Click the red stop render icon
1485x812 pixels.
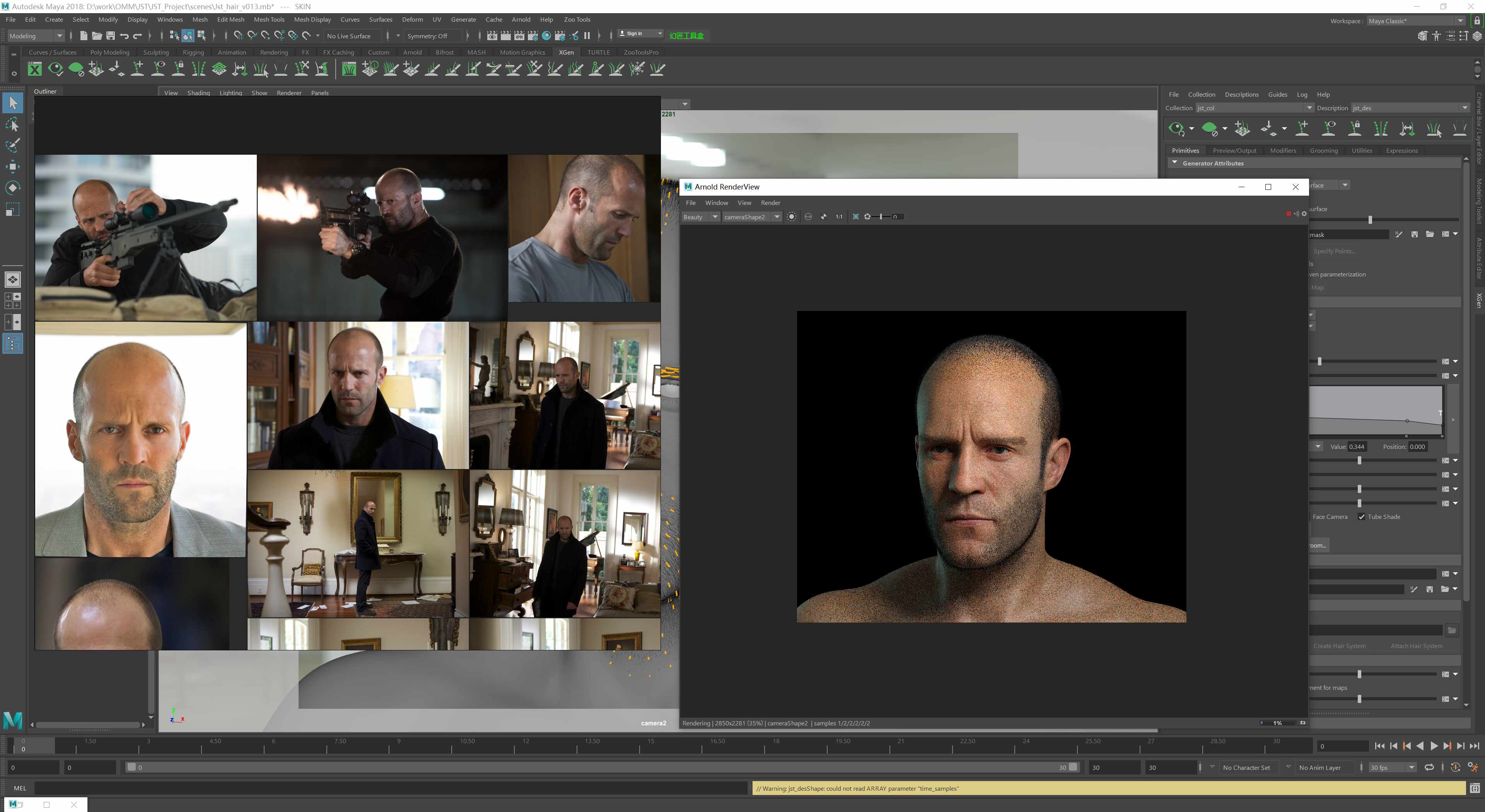(1289, 214)
